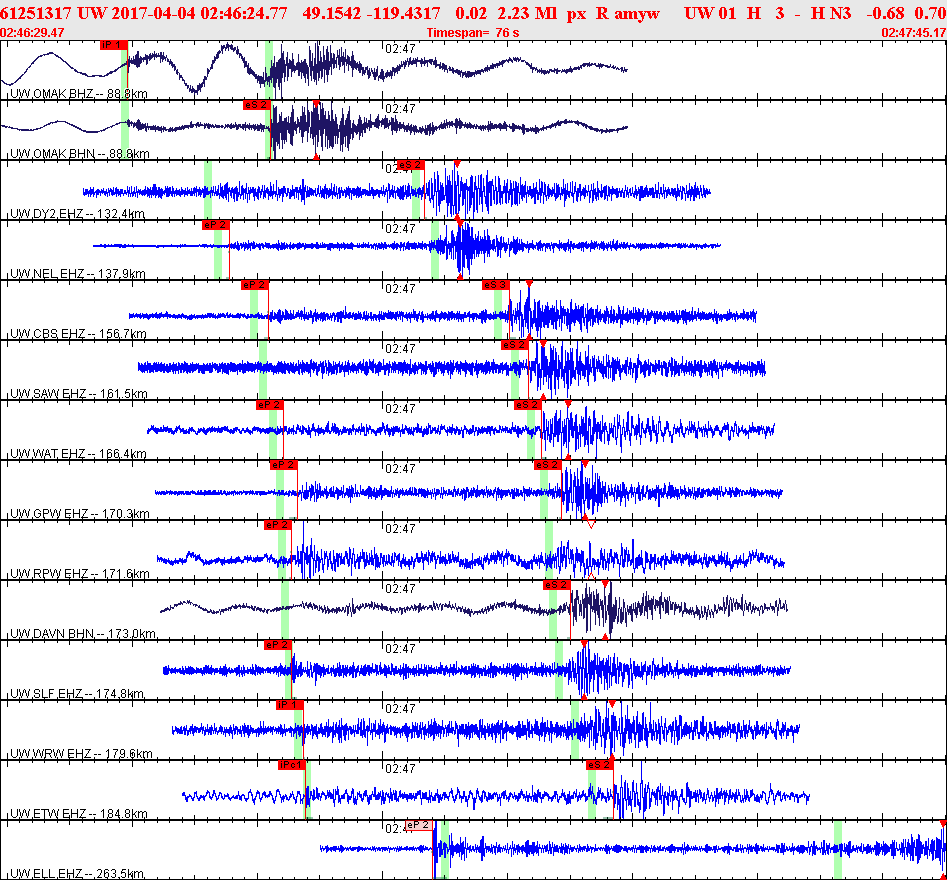Click the magnitude '2.23 Ml' in header
The height and width of the screenshot is (880, 947).
pyautogui.click(x=527, y=13)
